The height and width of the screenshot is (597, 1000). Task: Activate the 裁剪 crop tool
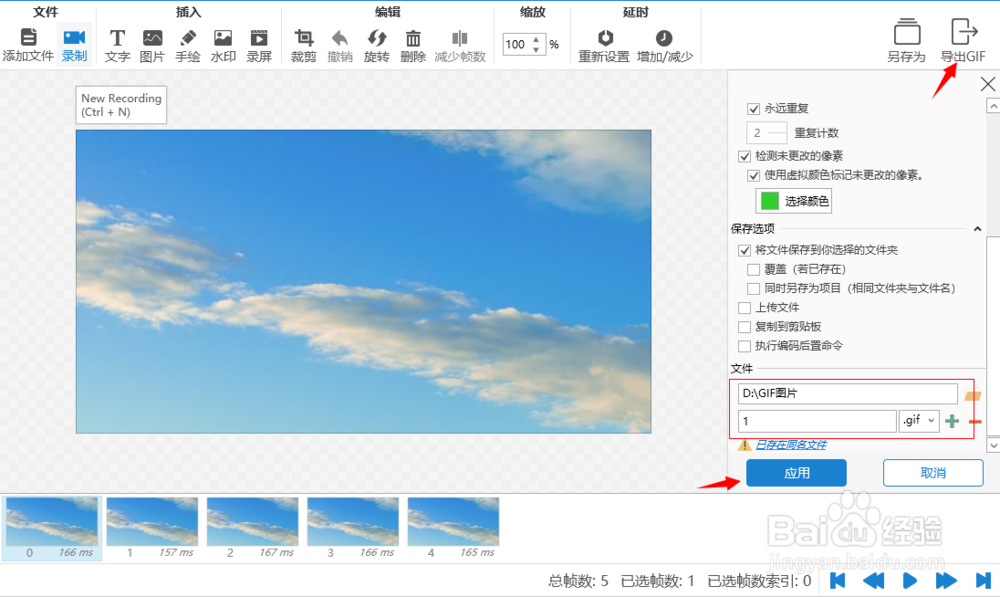pos(303,40)
